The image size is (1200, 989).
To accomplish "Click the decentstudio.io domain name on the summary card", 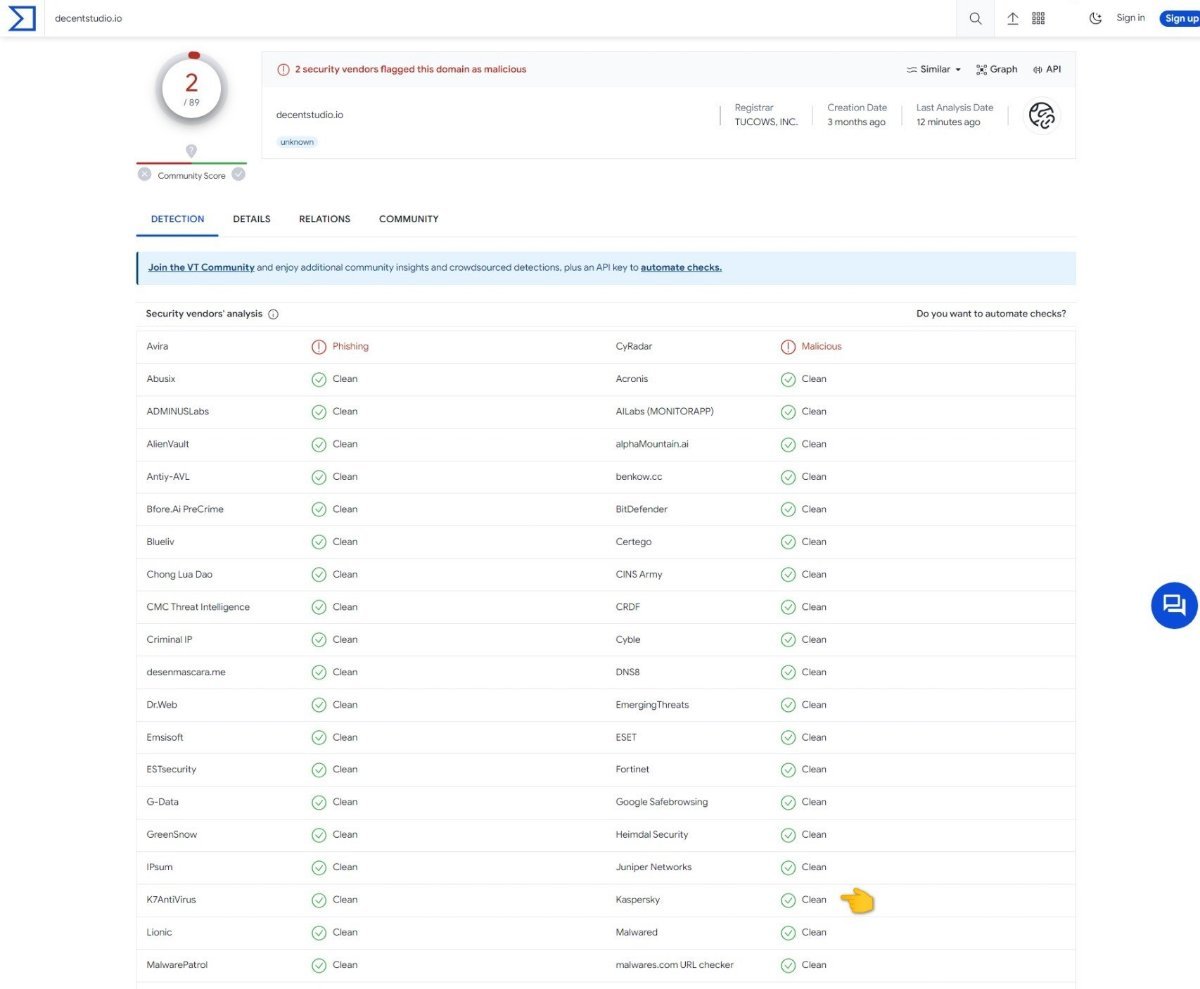I will (x=310, y=115).
